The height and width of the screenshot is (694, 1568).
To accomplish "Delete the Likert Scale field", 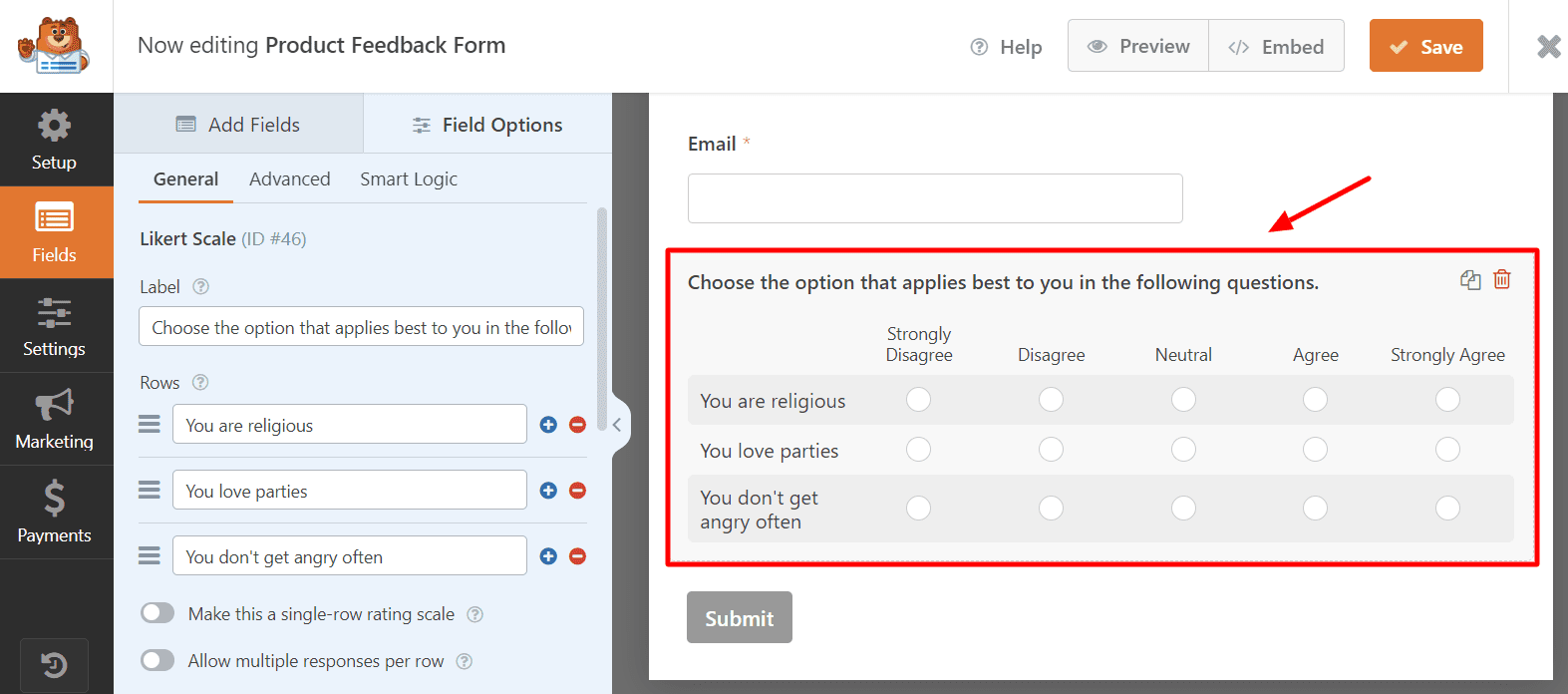I will click(x=1502, y=280).
